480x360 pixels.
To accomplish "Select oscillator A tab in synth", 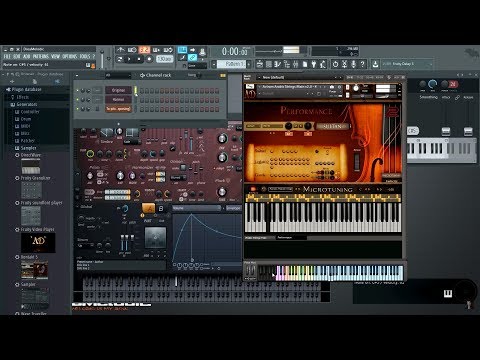I will point(148,208).
